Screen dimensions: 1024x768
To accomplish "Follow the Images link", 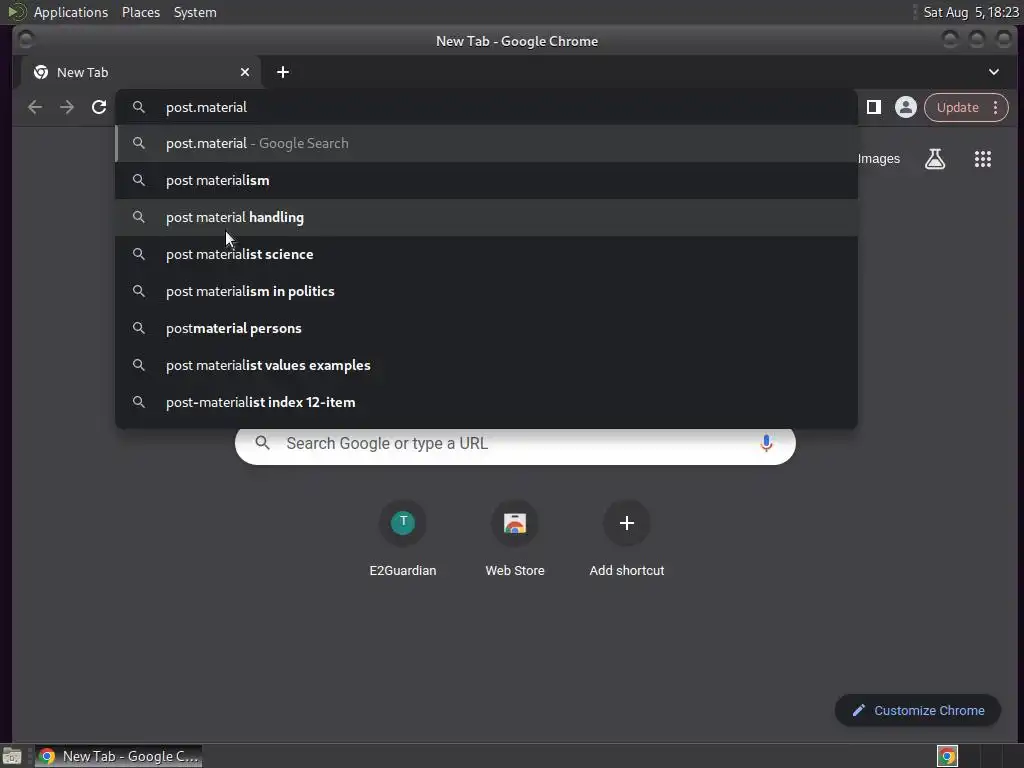I will pyautogui.click(x=878, y=159).
